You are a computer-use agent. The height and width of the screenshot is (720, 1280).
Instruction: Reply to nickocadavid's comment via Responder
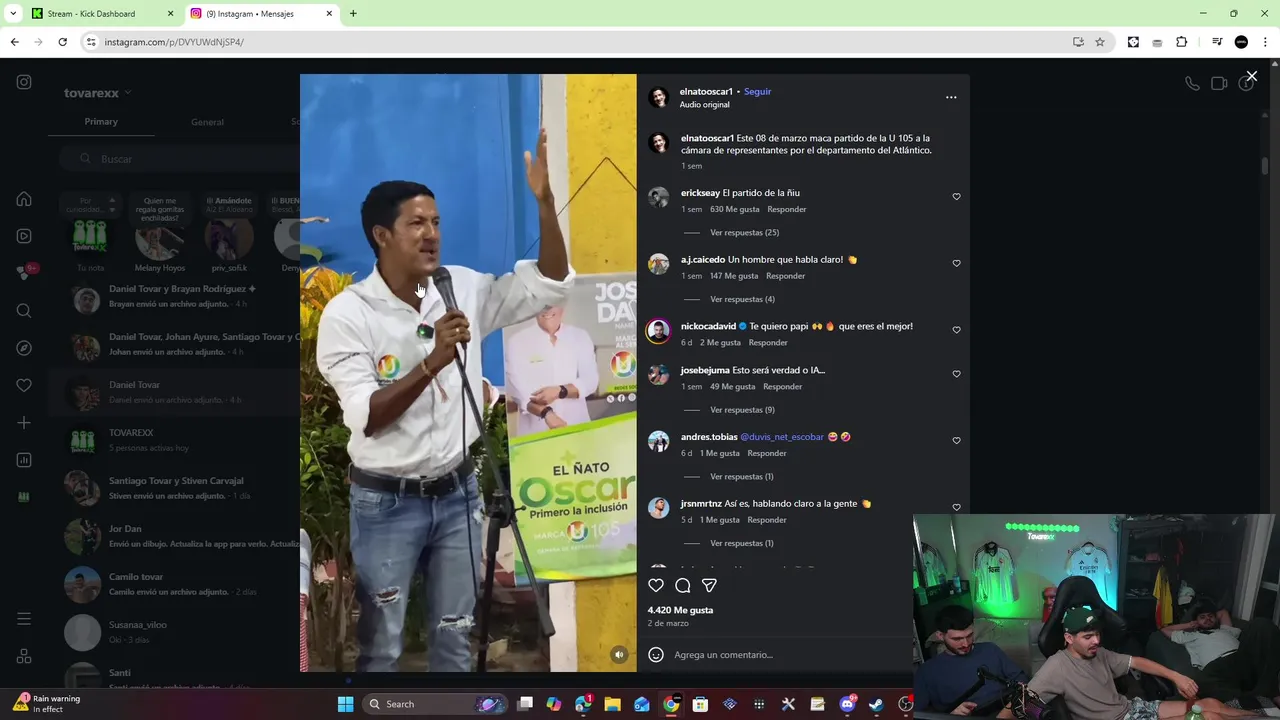[x=768, y=343]
